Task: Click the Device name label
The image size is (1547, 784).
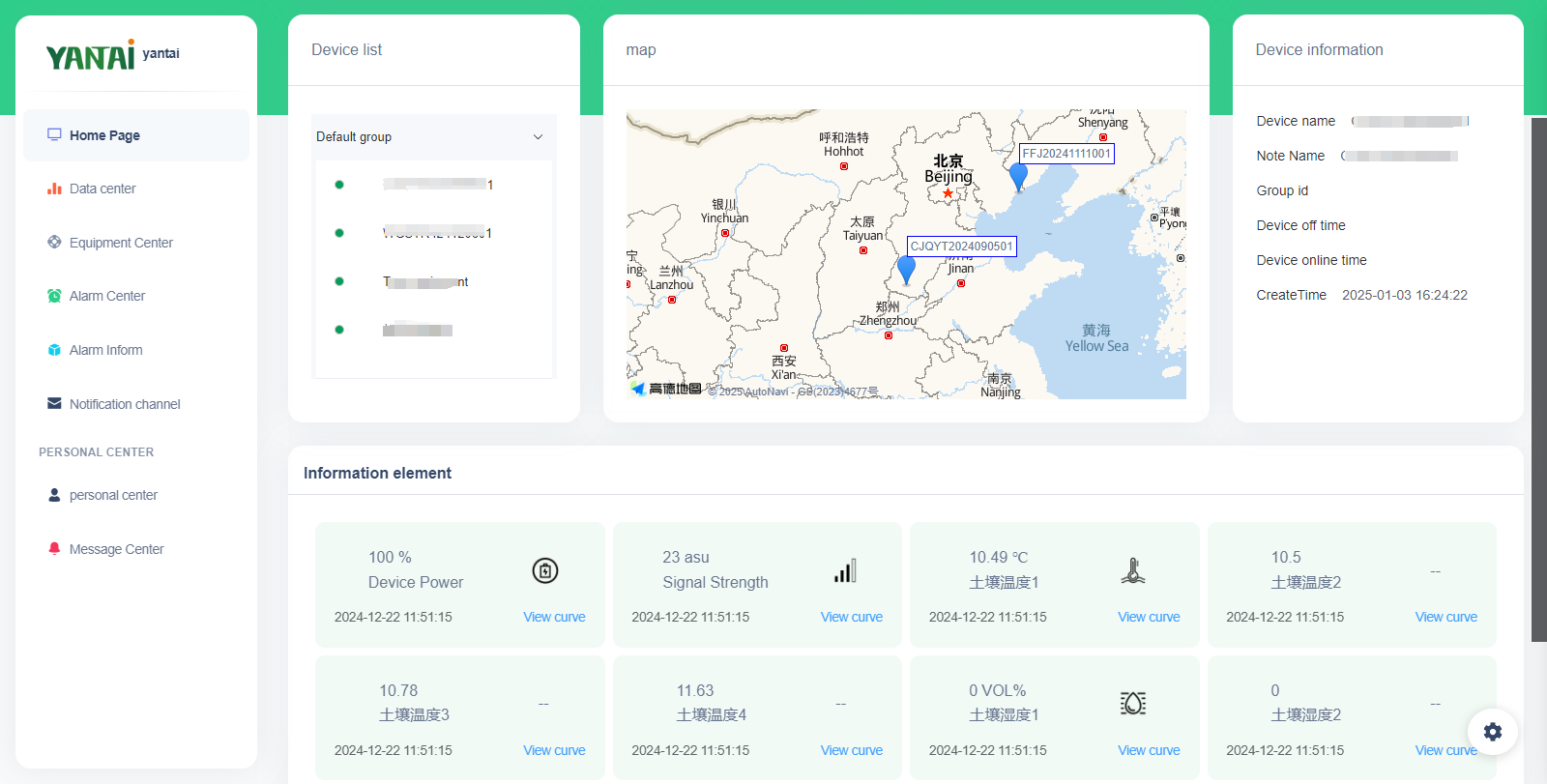Action: [1296, 121]
